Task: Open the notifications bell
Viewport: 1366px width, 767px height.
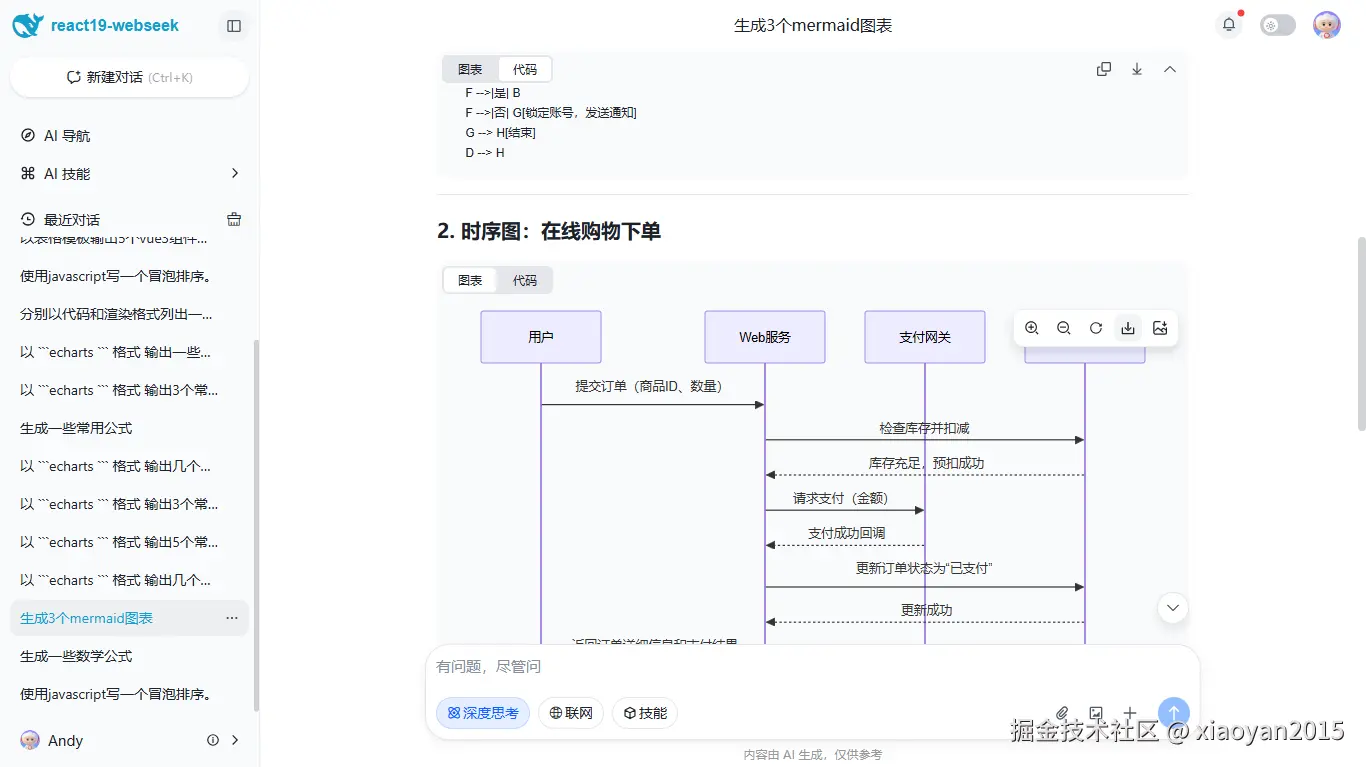Action: [x=1228, y=26]
